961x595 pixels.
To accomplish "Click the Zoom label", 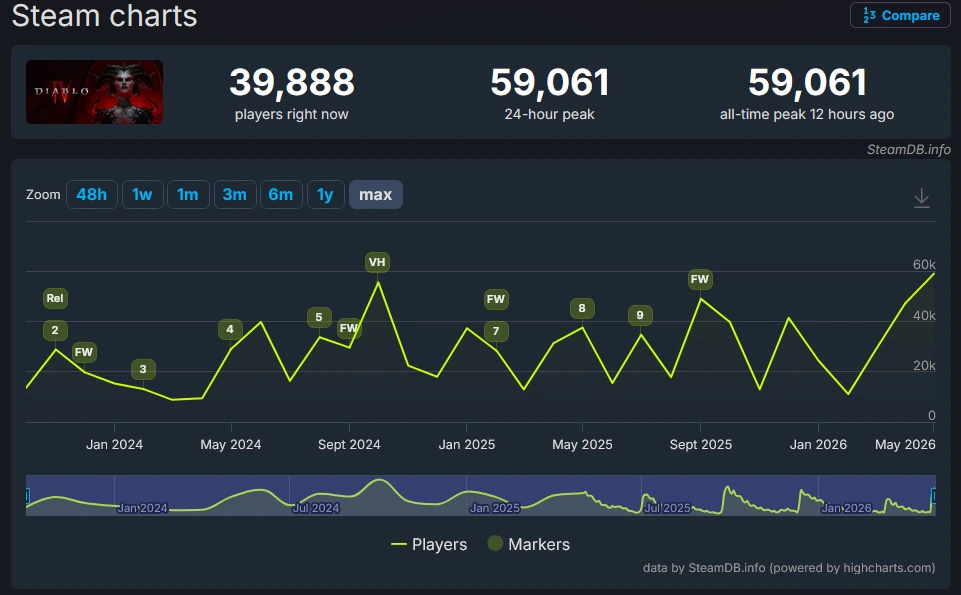I will [43, 195].
